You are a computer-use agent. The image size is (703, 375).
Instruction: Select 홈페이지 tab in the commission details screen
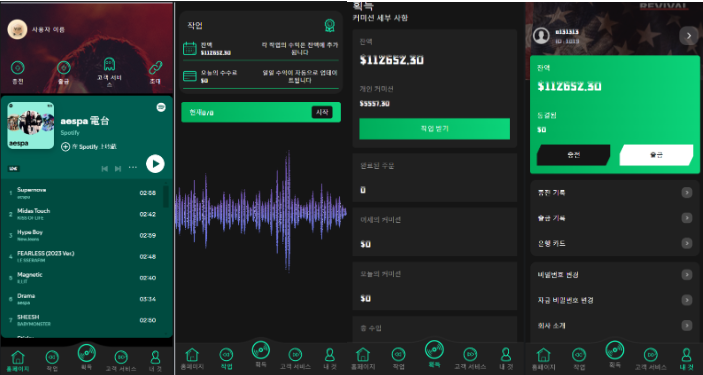click(x=363, y=358)
